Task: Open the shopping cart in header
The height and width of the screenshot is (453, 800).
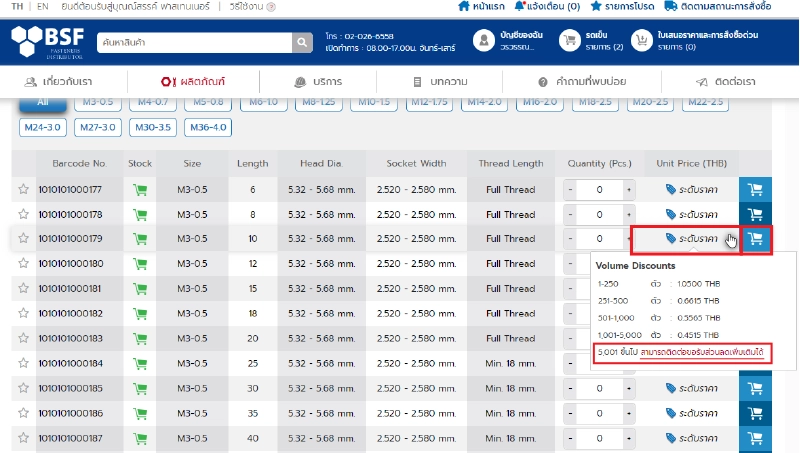Action: pyautogui.click(x=571, y=41)
